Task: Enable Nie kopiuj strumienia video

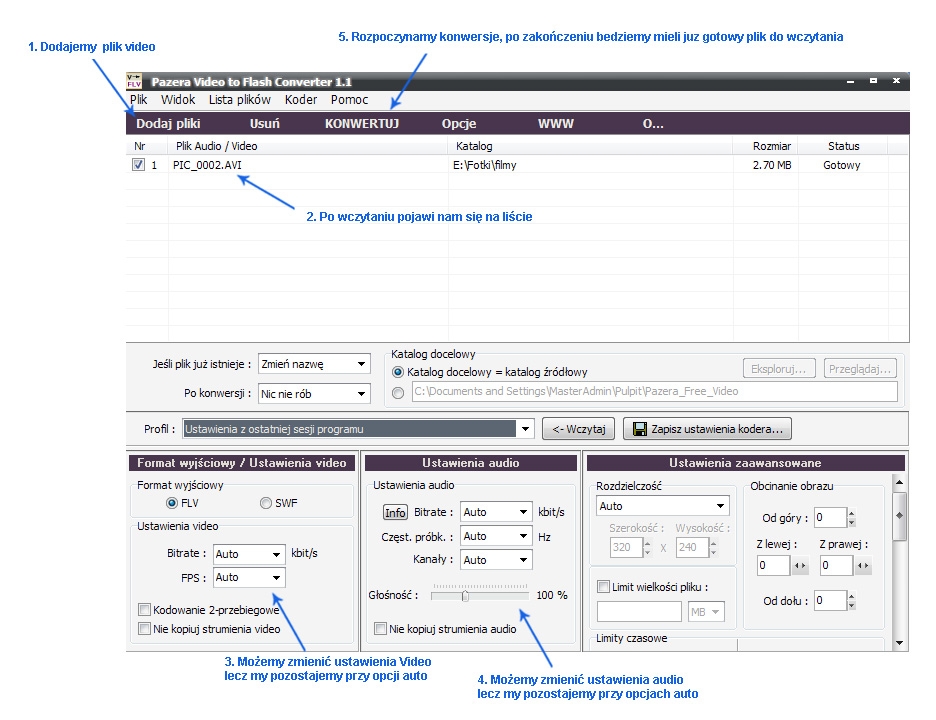Action: click(x=144, y=629)
